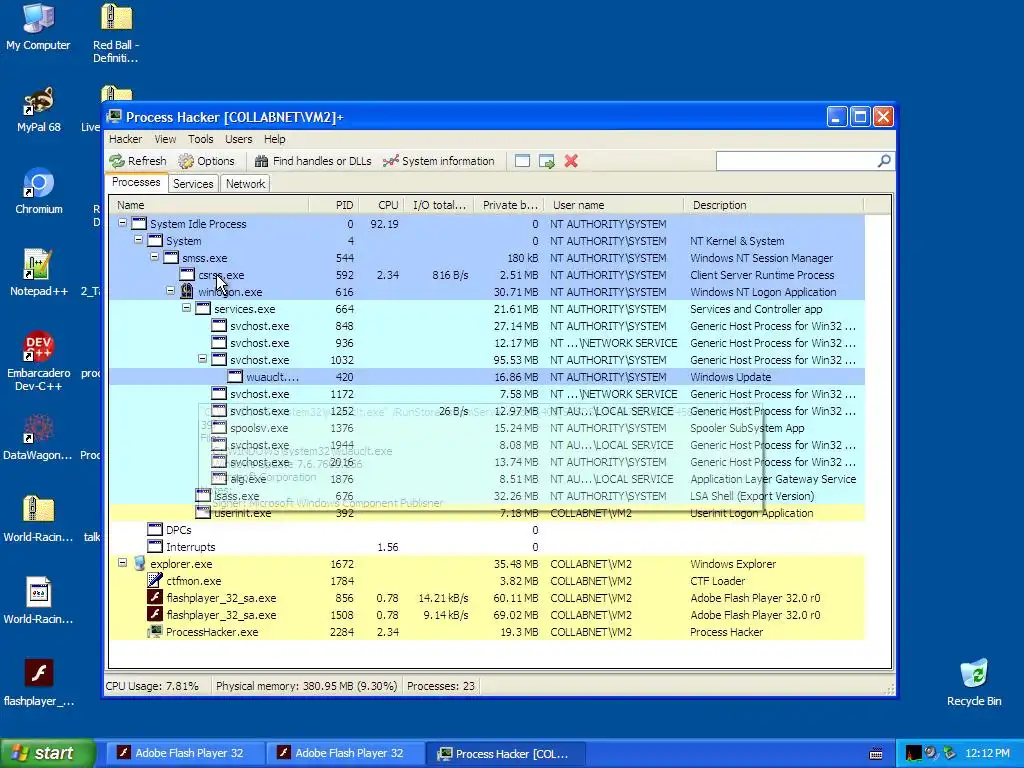Click the Process Hacker taskbar button
Viewport: 1024px width, 768px height.
click(x=505, y=753)
